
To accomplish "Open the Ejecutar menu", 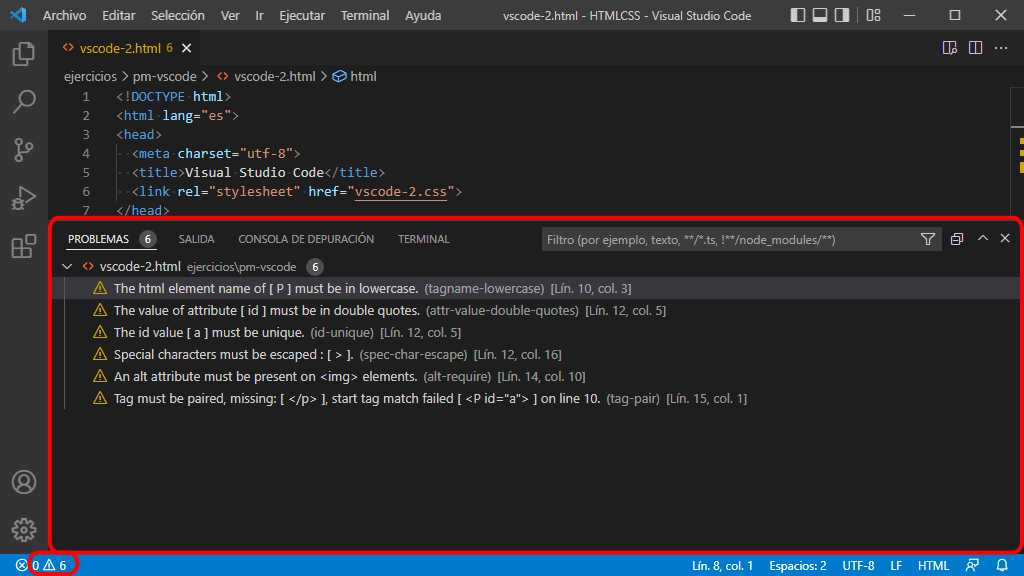I will [302, 15].
